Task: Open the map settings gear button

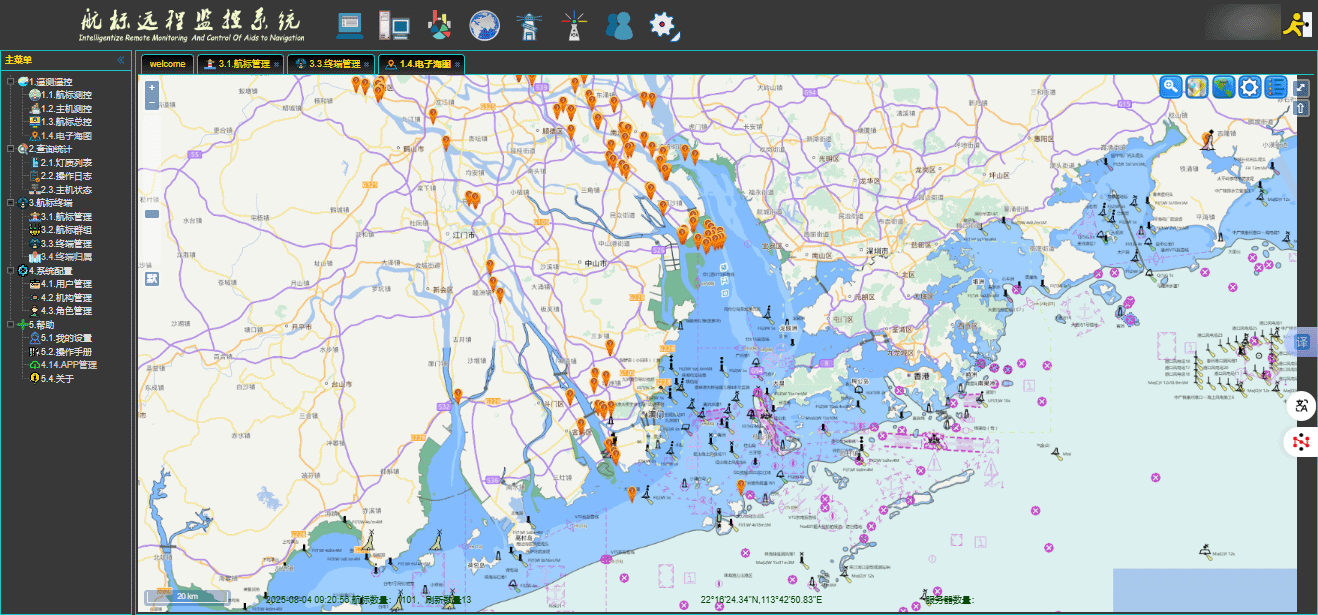Action: [1249, 87]
